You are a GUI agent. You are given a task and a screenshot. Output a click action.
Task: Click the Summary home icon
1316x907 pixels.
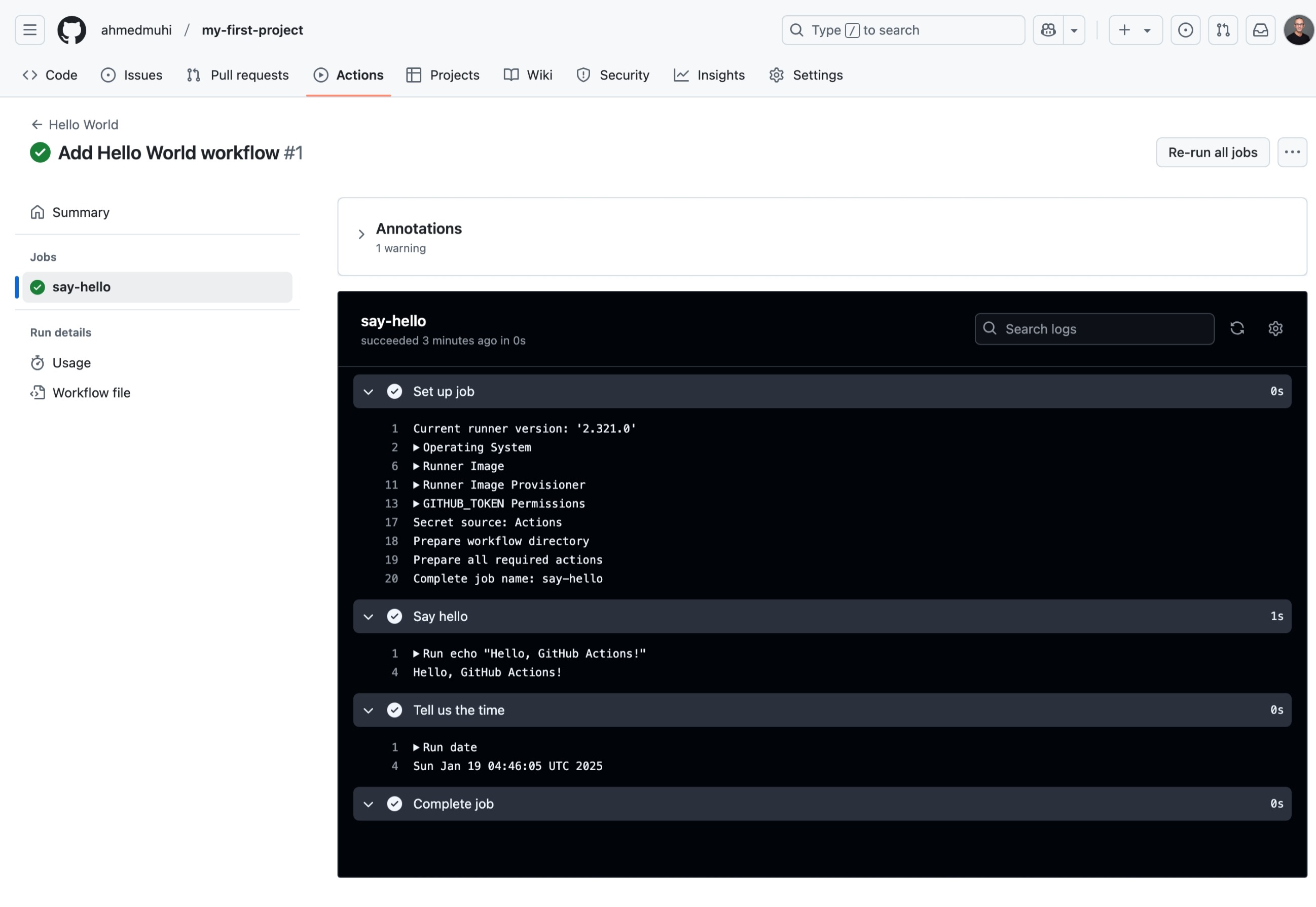coord(38,212)
